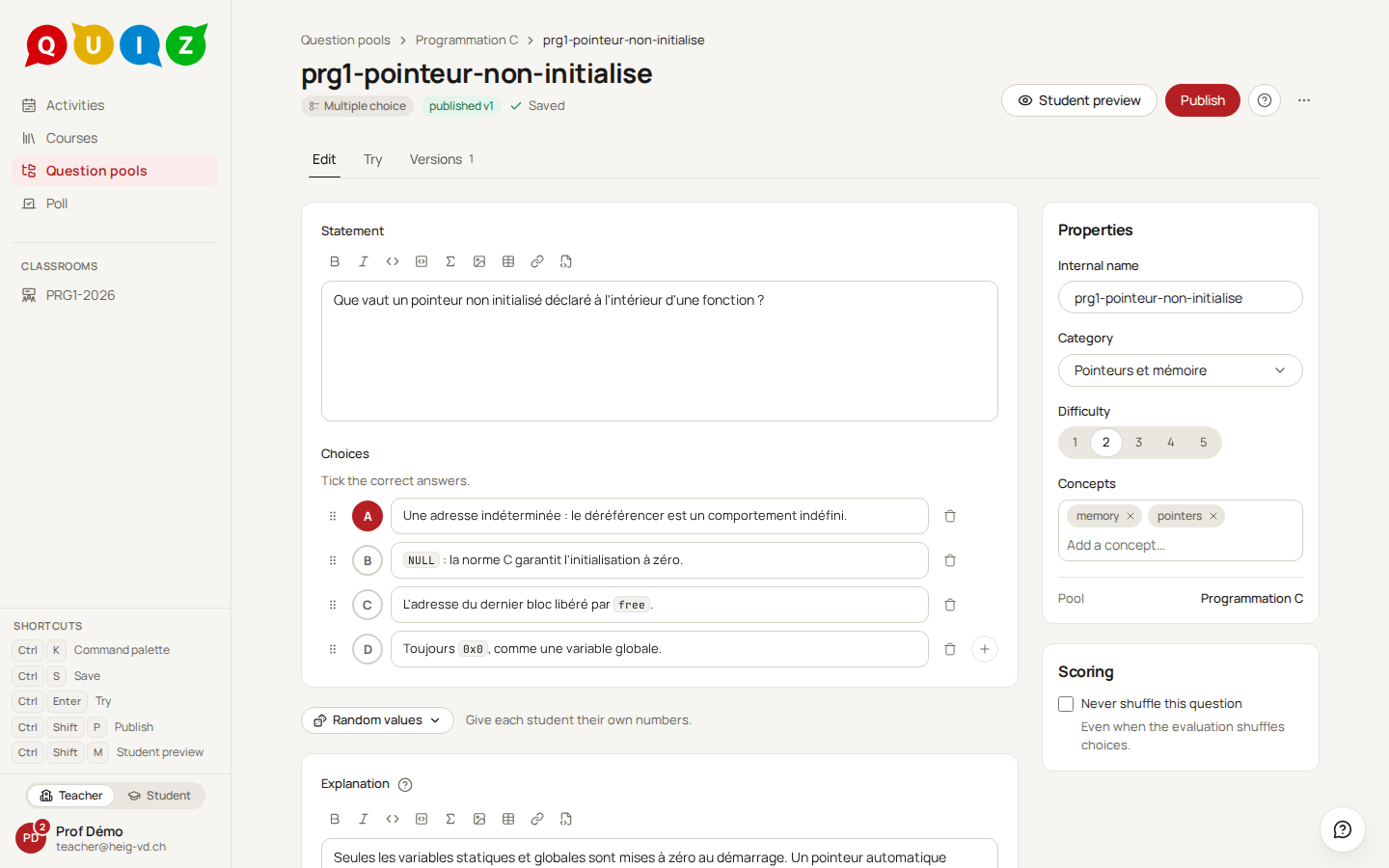
Task: Mark choice A as correct answer
Action: [368, 516]
